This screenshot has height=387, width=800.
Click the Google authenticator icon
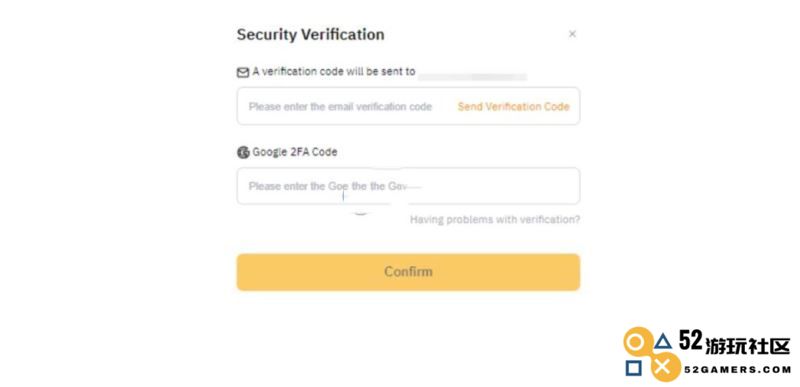click(x=243, y=152)
